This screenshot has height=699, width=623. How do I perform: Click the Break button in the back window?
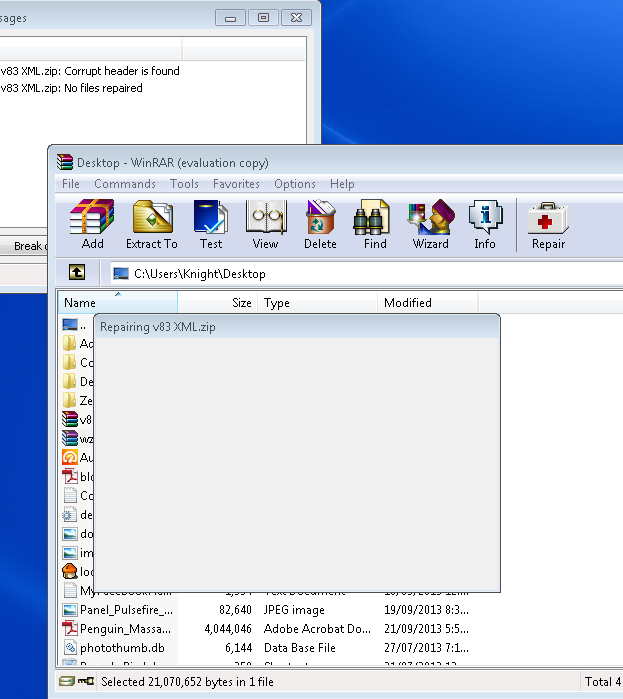tap(24, 246)
